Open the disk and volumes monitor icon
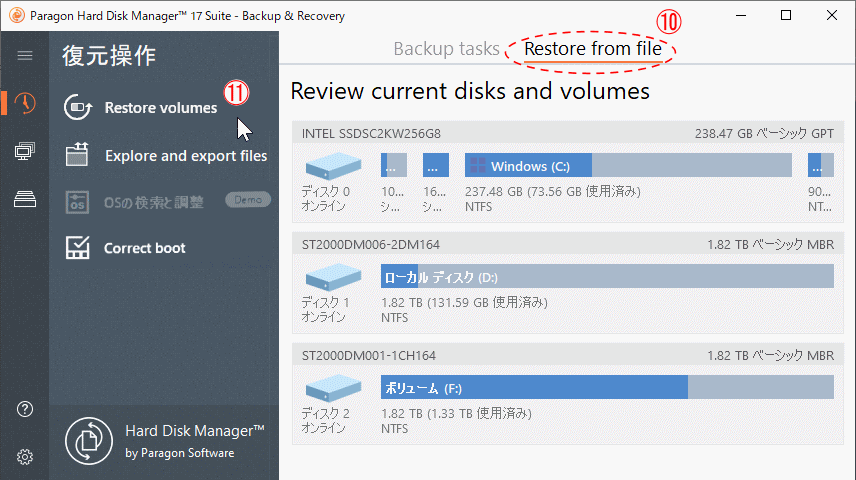856x480 pixels. (x=25, y=151)
